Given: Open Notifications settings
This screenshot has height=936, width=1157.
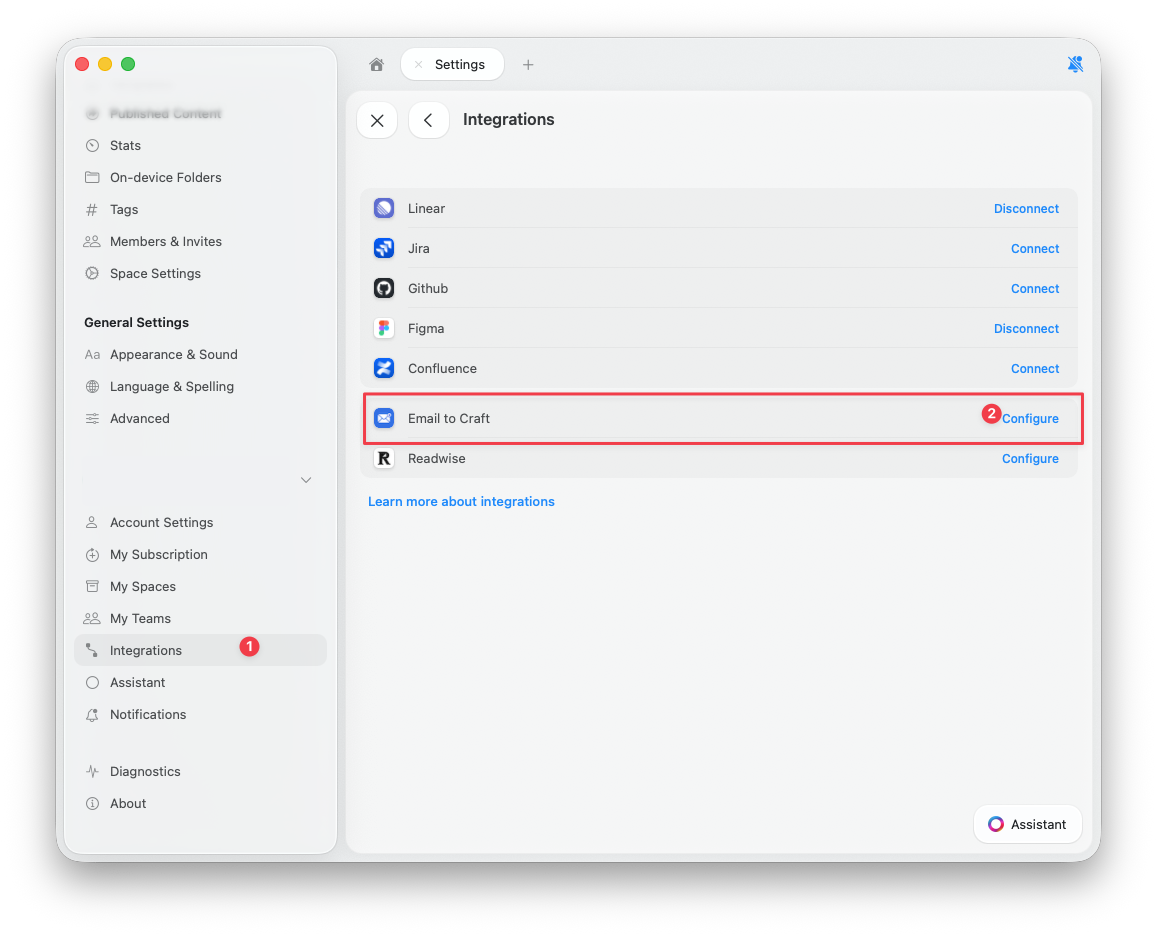Looking at the screenshot, I should click(x=200, y=715).
